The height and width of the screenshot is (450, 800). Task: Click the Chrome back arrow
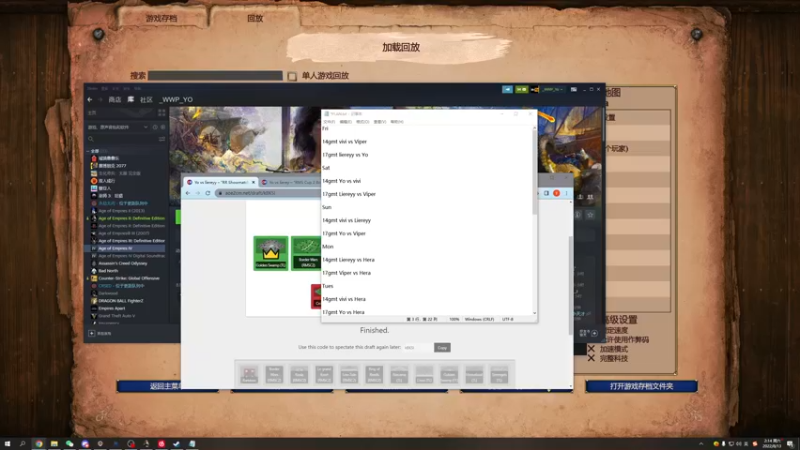point(188,193)
